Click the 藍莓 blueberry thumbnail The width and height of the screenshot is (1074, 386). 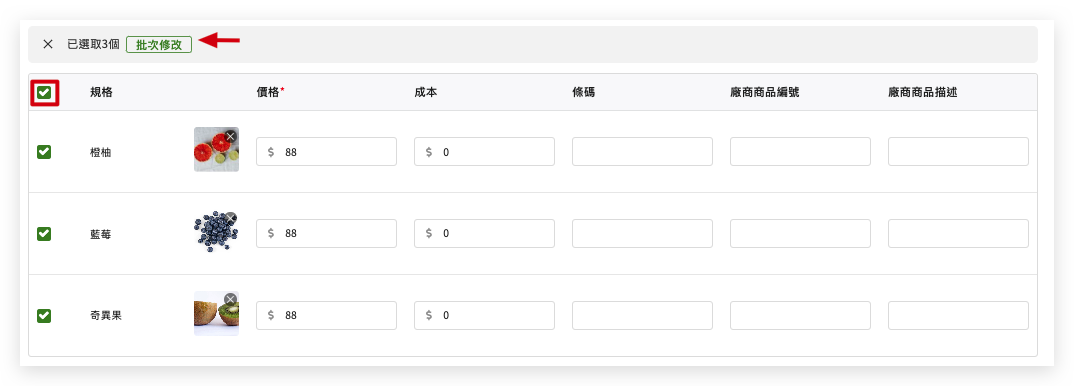216,233
